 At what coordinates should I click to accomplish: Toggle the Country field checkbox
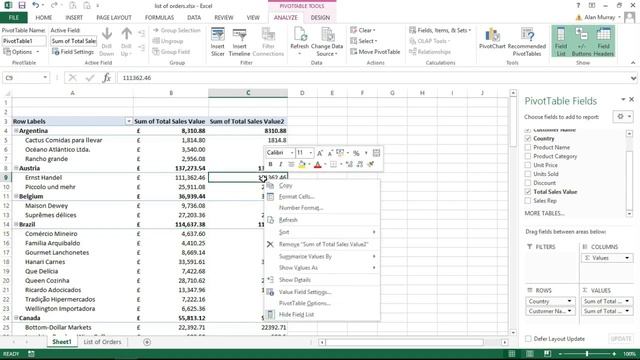pos(528,139)
